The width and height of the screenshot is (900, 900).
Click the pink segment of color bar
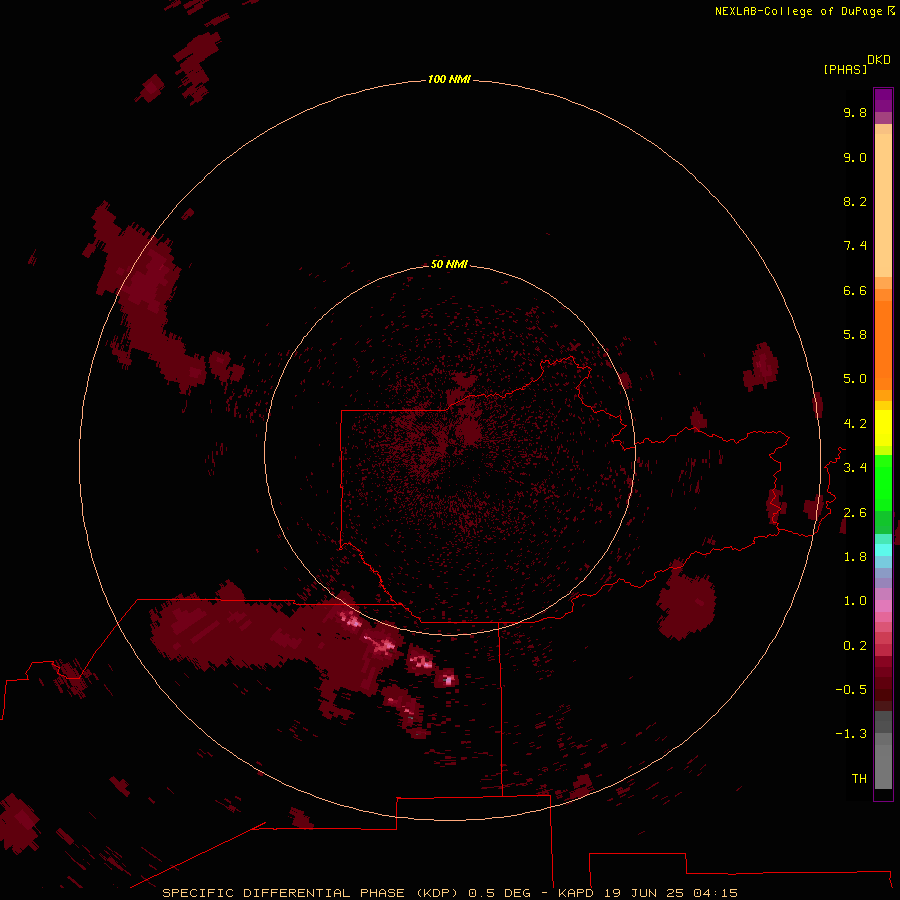click(883, 606)
